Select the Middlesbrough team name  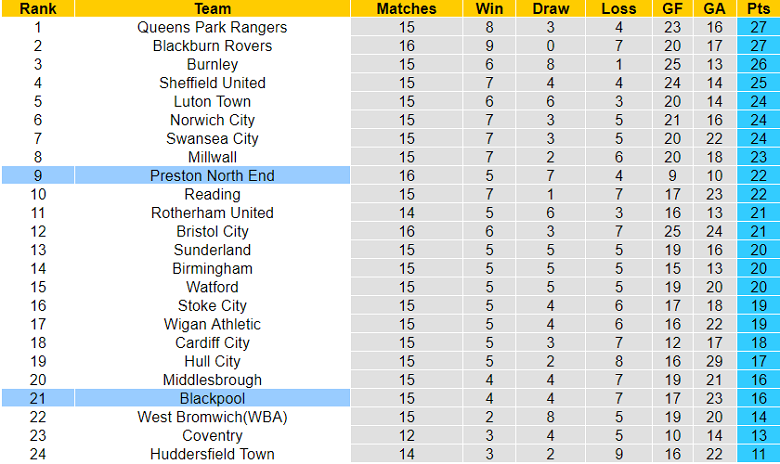212,380
